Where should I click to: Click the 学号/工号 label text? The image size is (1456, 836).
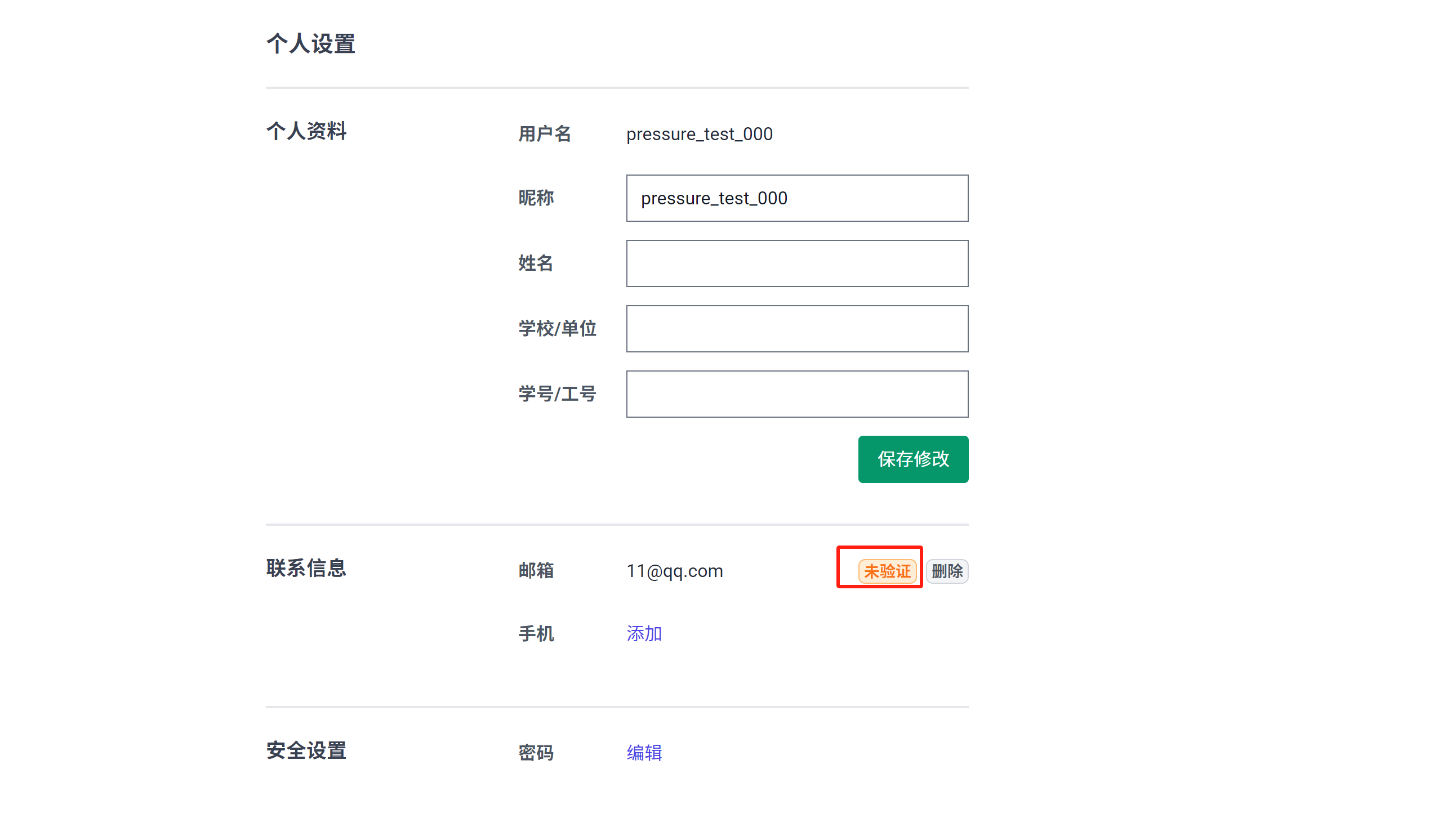tap(557, 394)
